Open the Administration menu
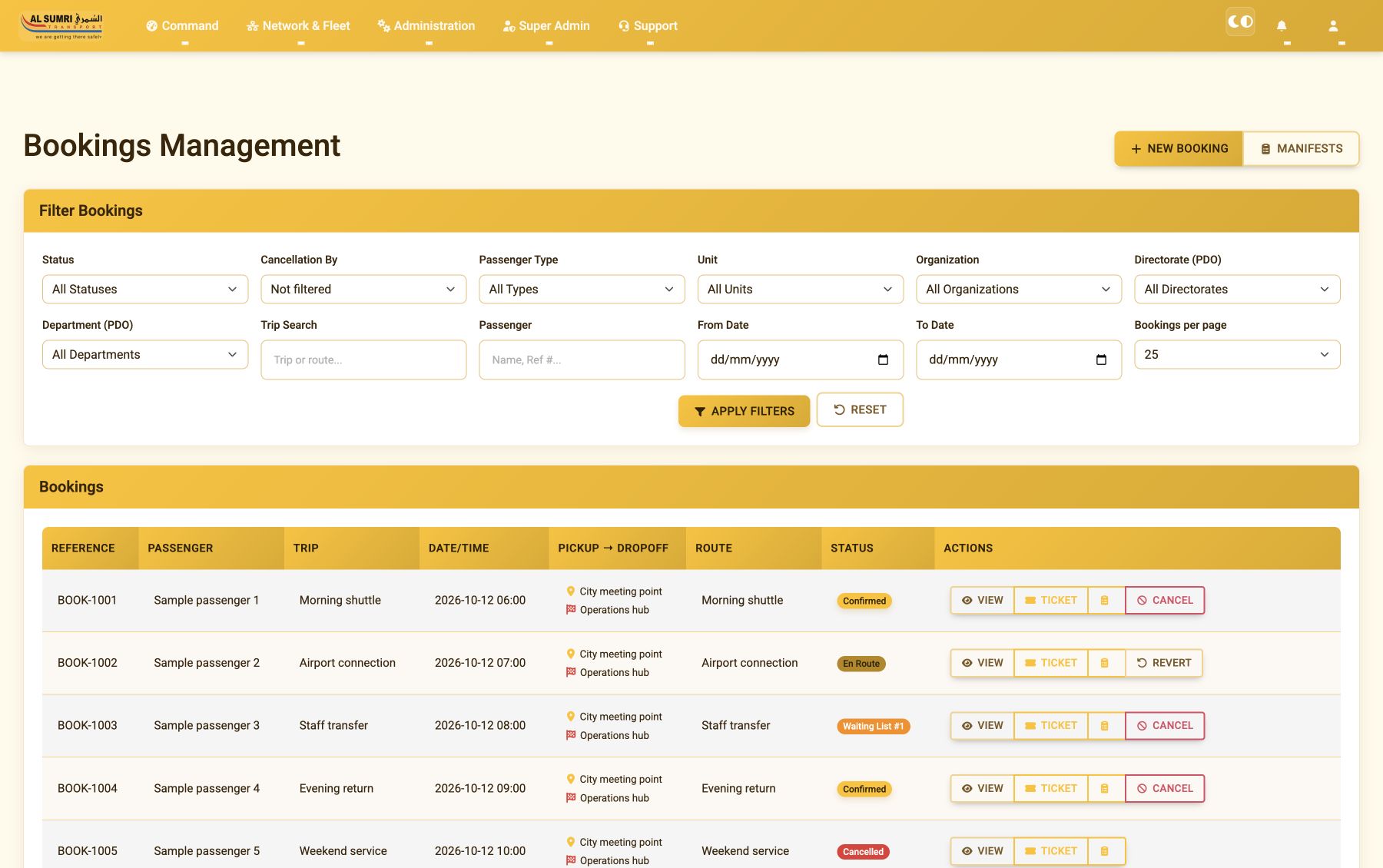The width and height of the screenshot is (1383, 868). 426,25
